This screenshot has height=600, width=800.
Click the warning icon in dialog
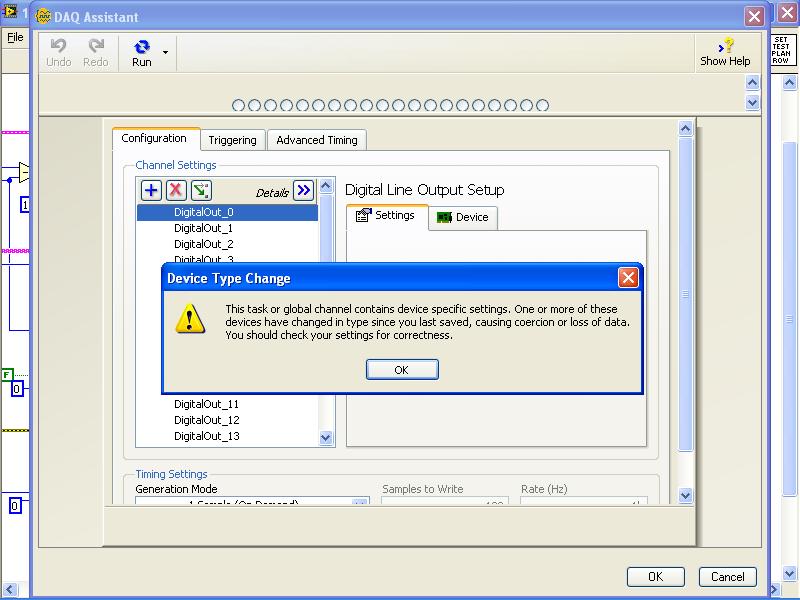pyautogui.click(x=190, y=319)
